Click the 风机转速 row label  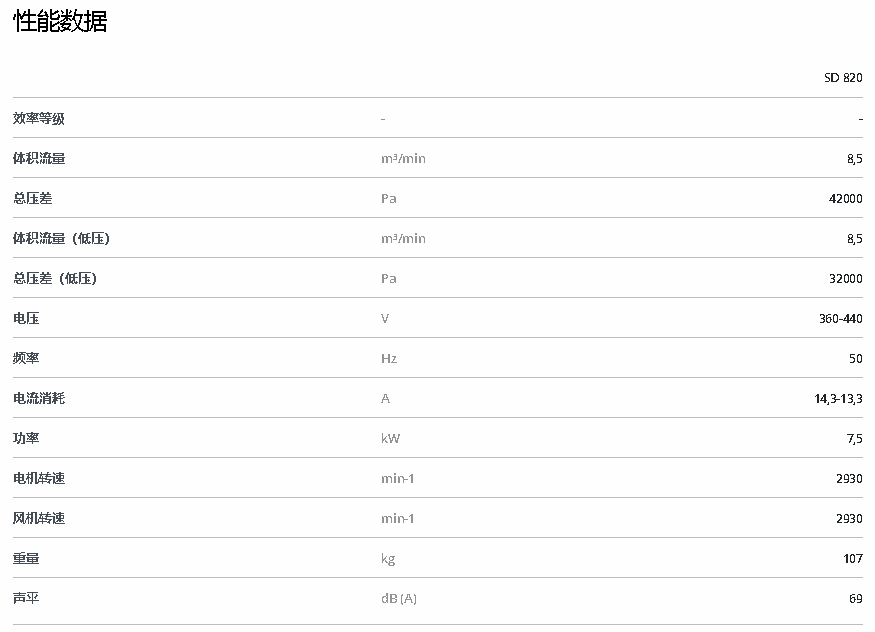tap(39, 519)
